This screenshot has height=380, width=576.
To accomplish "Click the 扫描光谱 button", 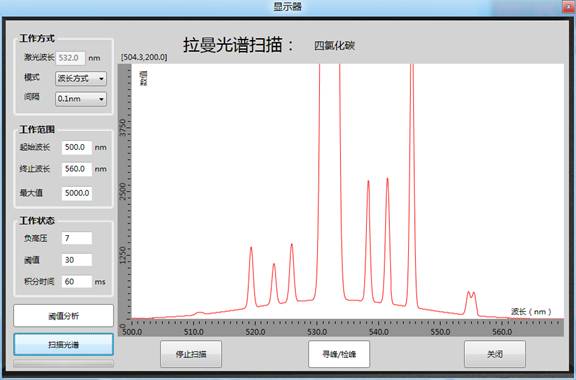I will [64, 344].
